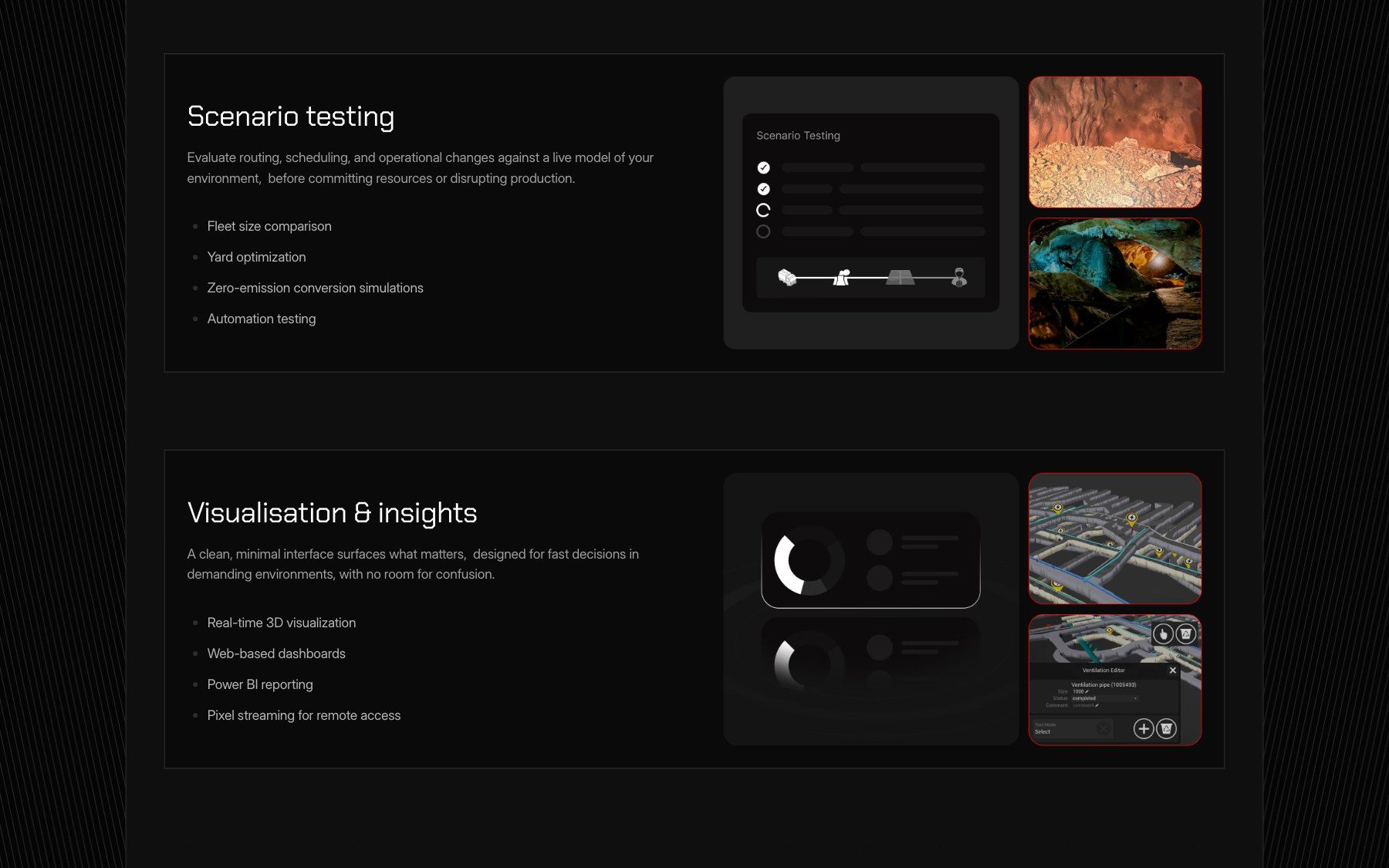Click the topmost checked circle in Scenario Testing
The width and height of the screenshot is (1389, 868).
tap(763, 167)
